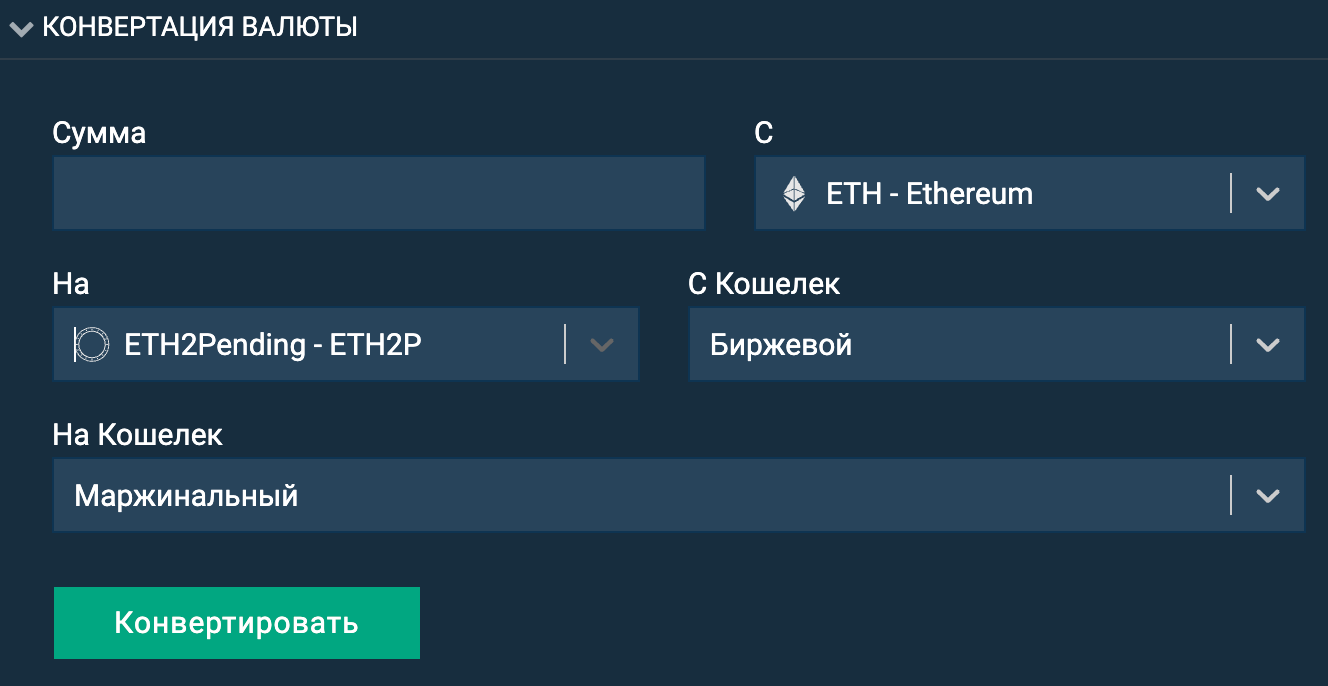Focus the Сумма amount input field

click(379, 193)
